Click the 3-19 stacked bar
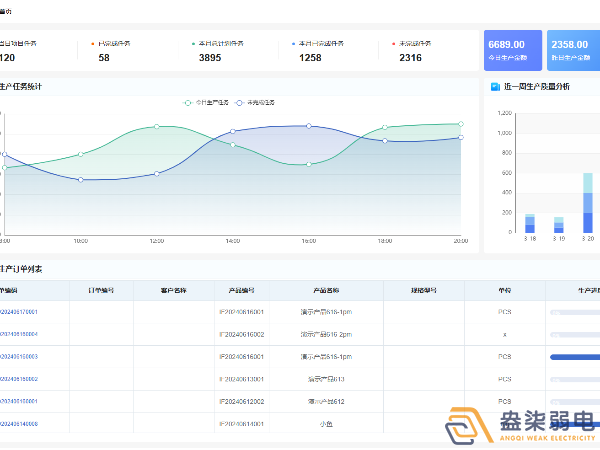The image size is (600, 450). coord(559,225)
